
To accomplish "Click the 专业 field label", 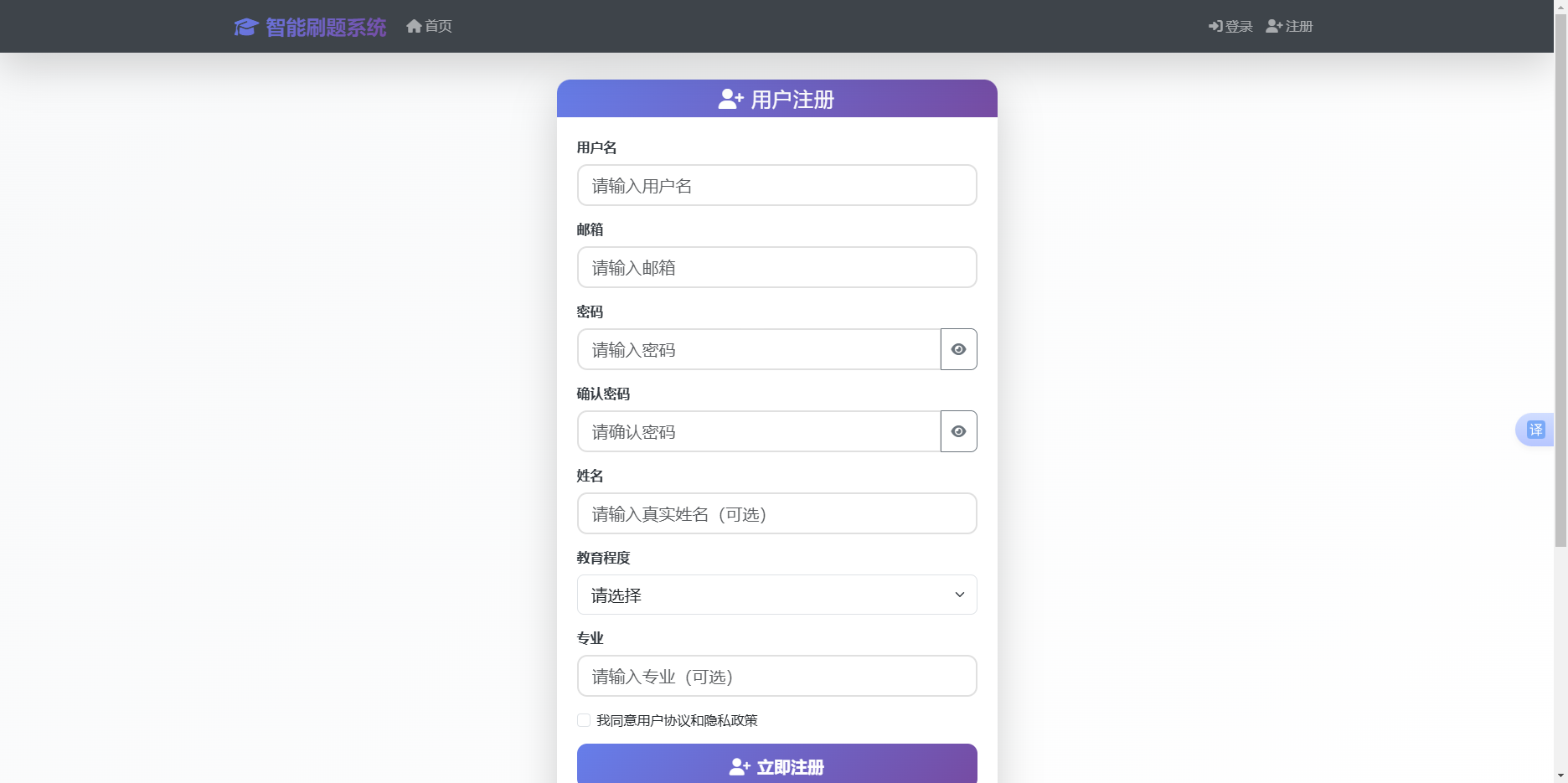I will click(590, 638).
